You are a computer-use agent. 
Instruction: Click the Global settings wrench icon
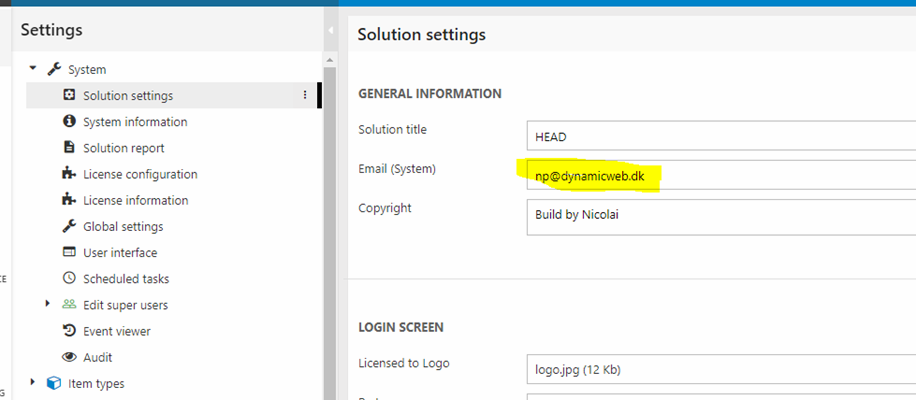[69, 226]
